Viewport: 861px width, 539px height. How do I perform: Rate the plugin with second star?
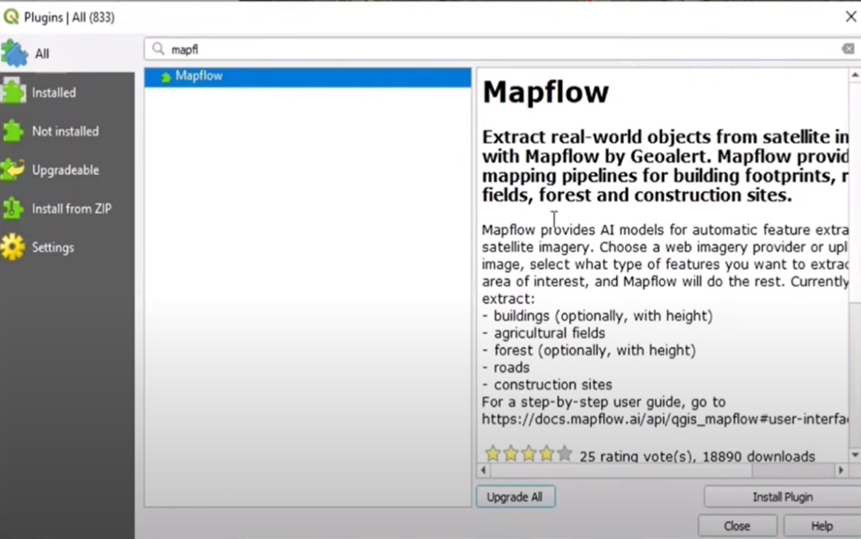[x=511, y=453]
